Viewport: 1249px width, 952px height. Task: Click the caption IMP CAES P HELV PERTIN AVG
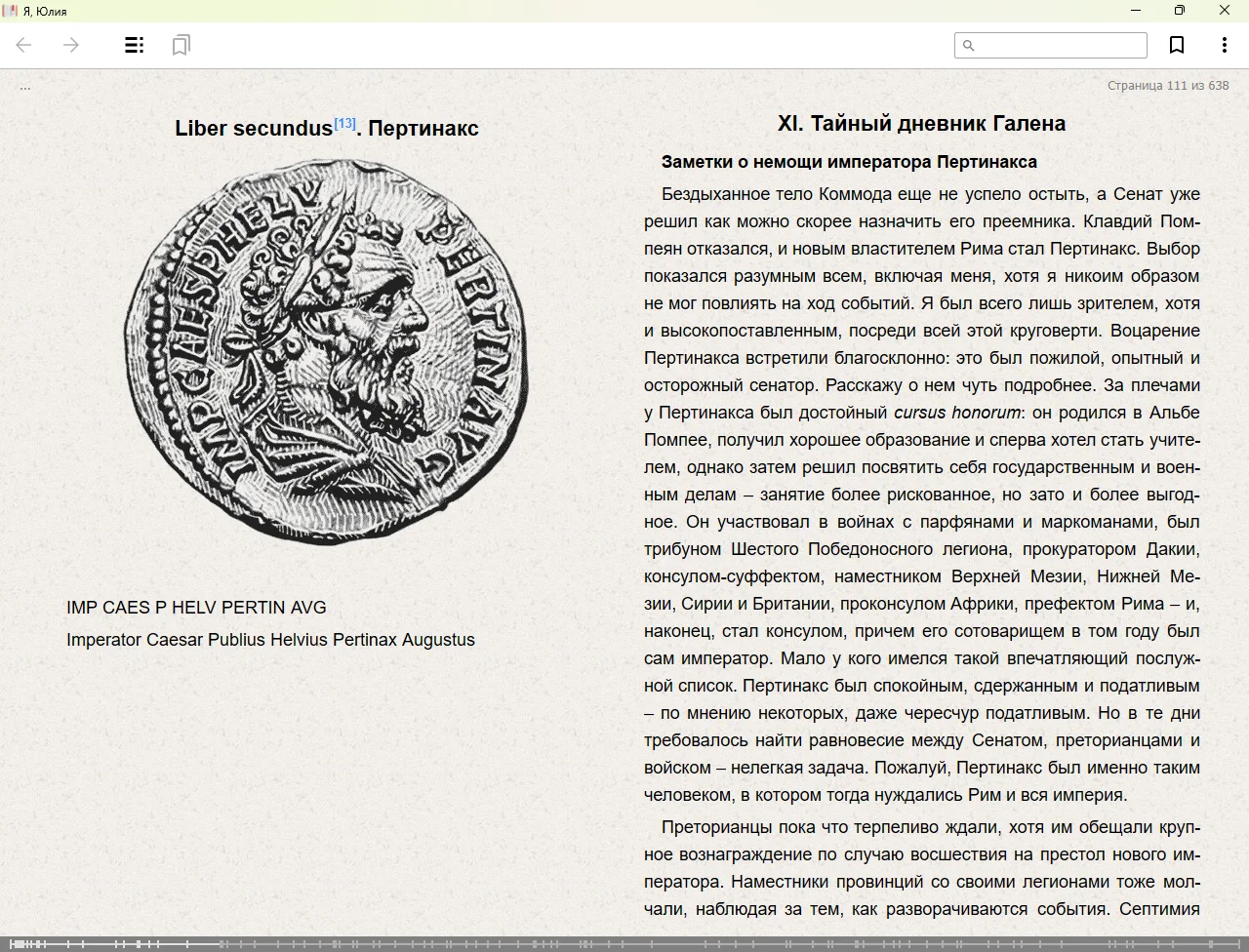196,608
